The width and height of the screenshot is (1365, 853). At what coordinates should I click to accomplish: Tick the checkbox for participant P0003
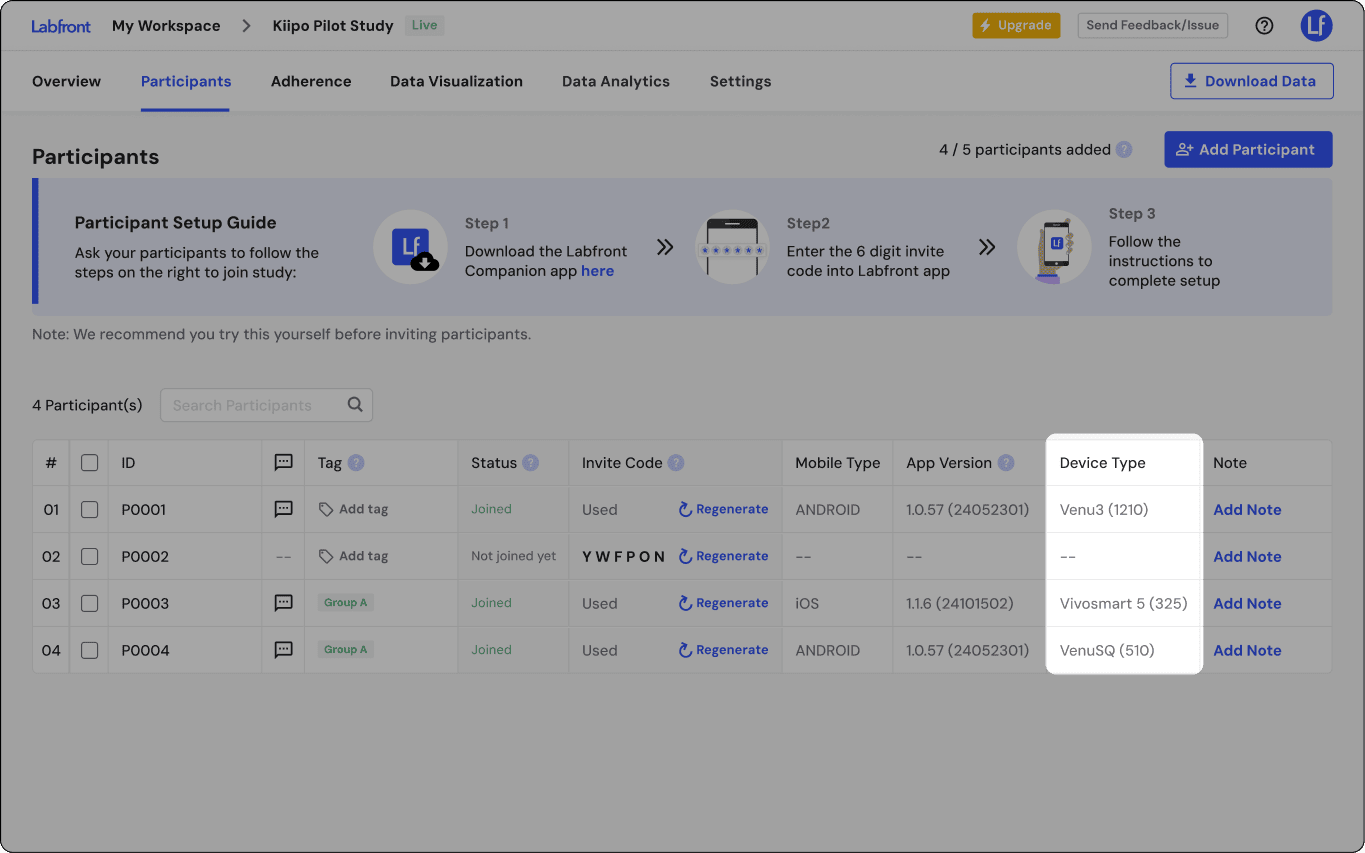pyautogui.click(x=89, y=603)
